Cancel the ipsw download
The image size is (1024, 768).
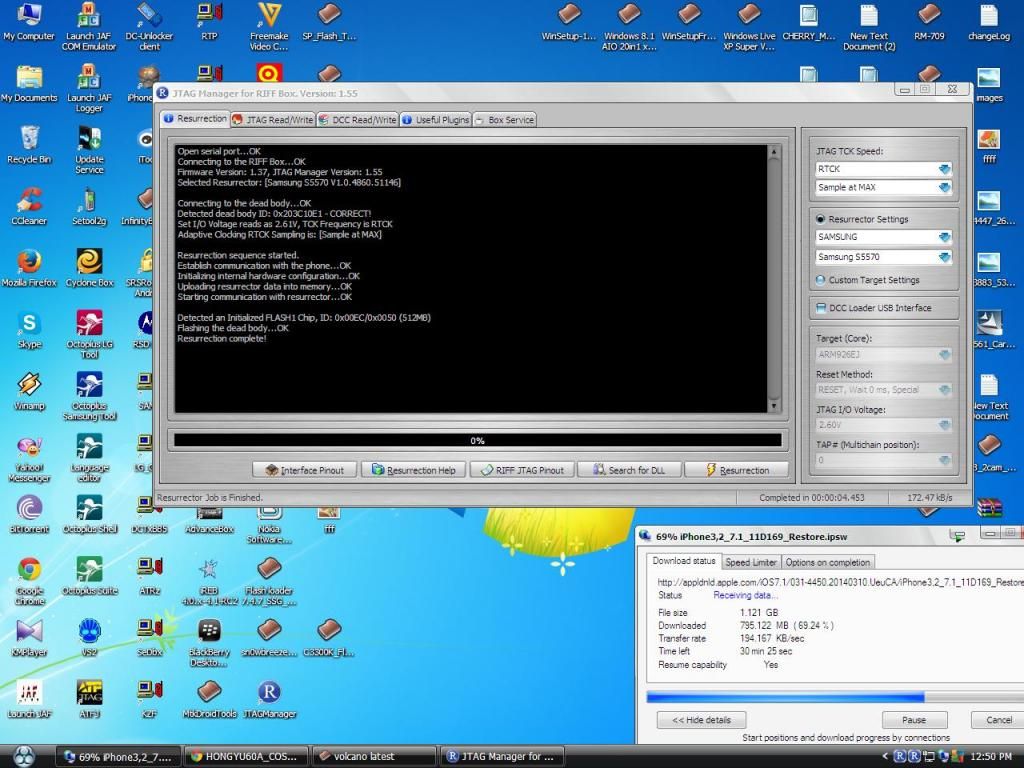pos(998,720)
